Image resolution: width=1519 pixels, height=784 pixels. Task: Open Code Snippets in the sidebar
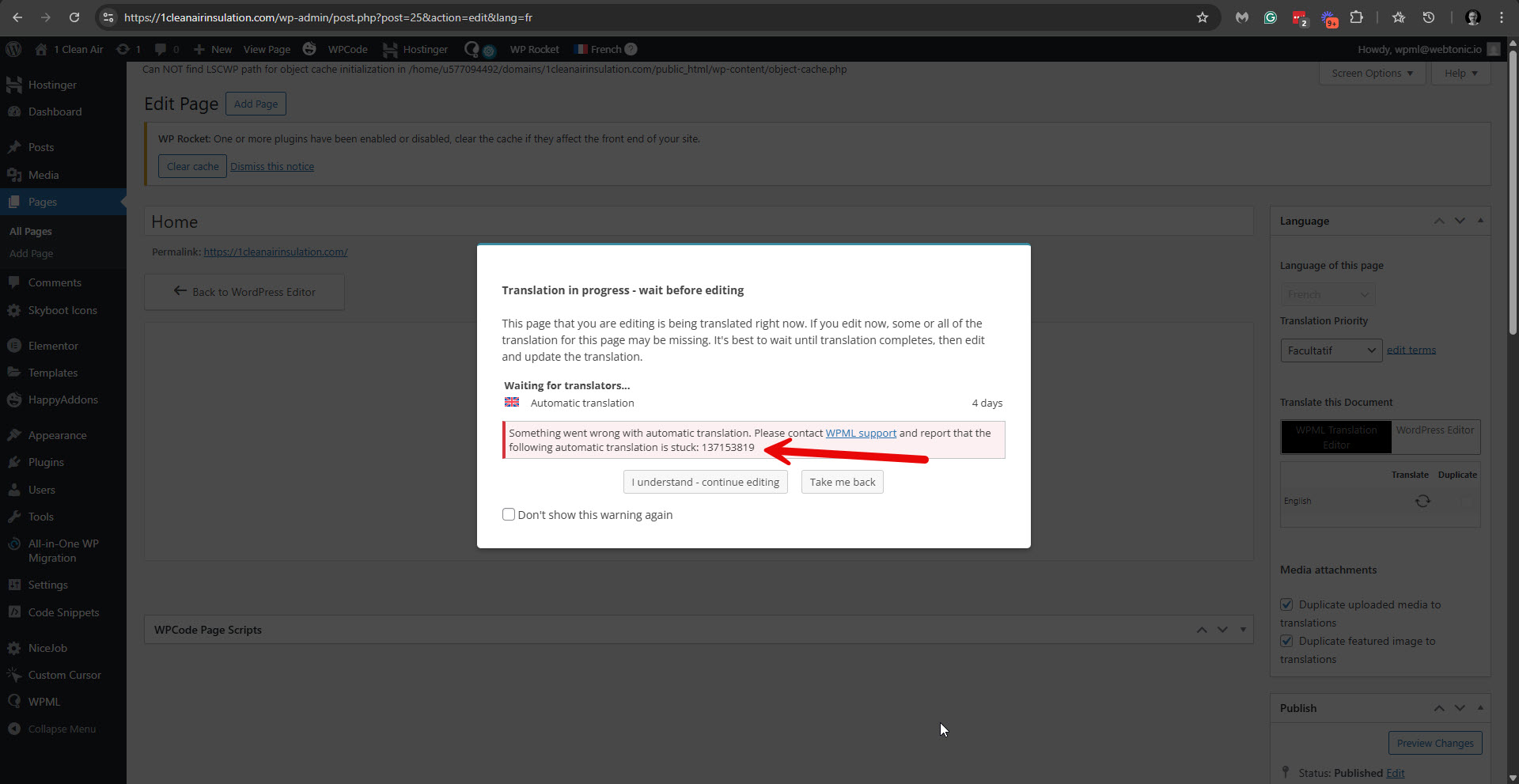click(x=63, y=612)
